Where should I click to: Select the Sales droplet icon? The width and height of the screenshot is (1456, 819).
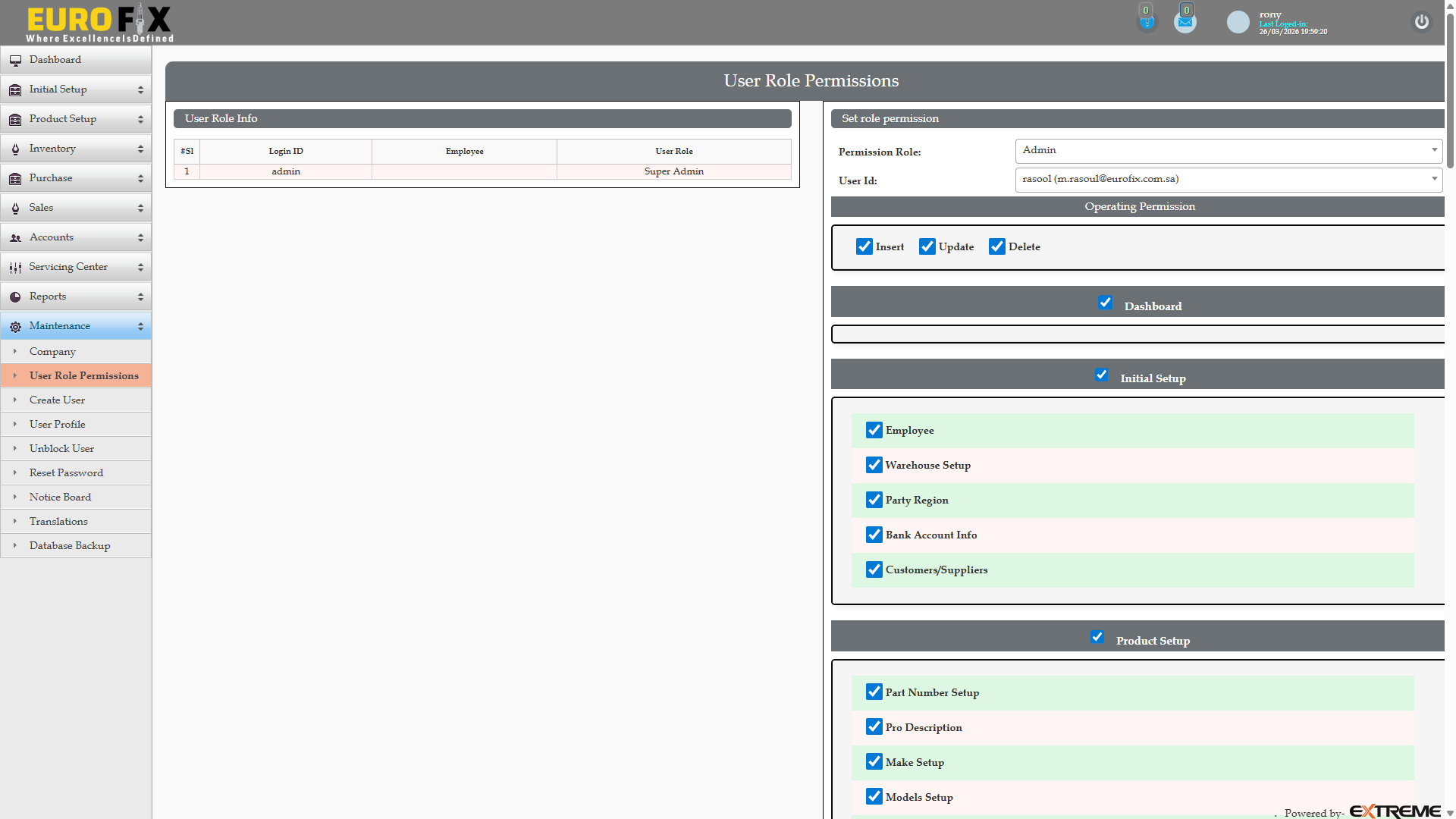click(x=15, y=208)
